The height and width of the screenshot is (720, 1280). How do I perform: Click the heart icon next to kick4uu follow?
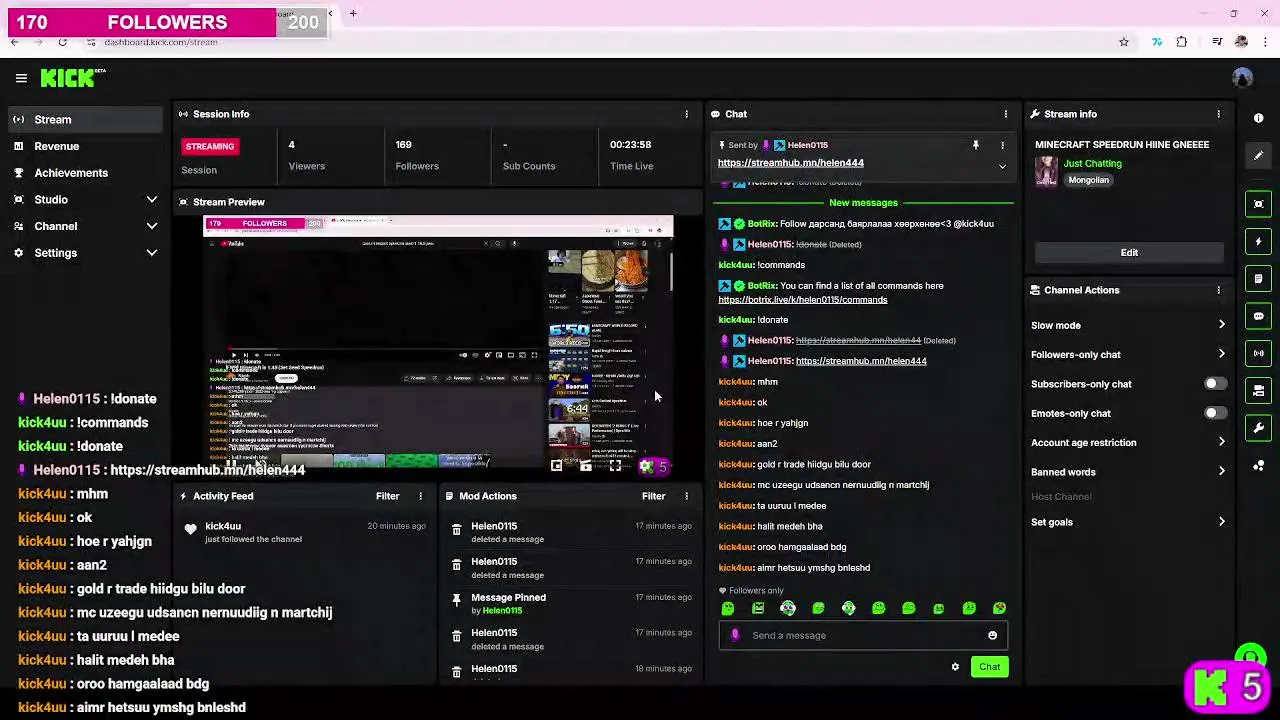coord(190,529)
